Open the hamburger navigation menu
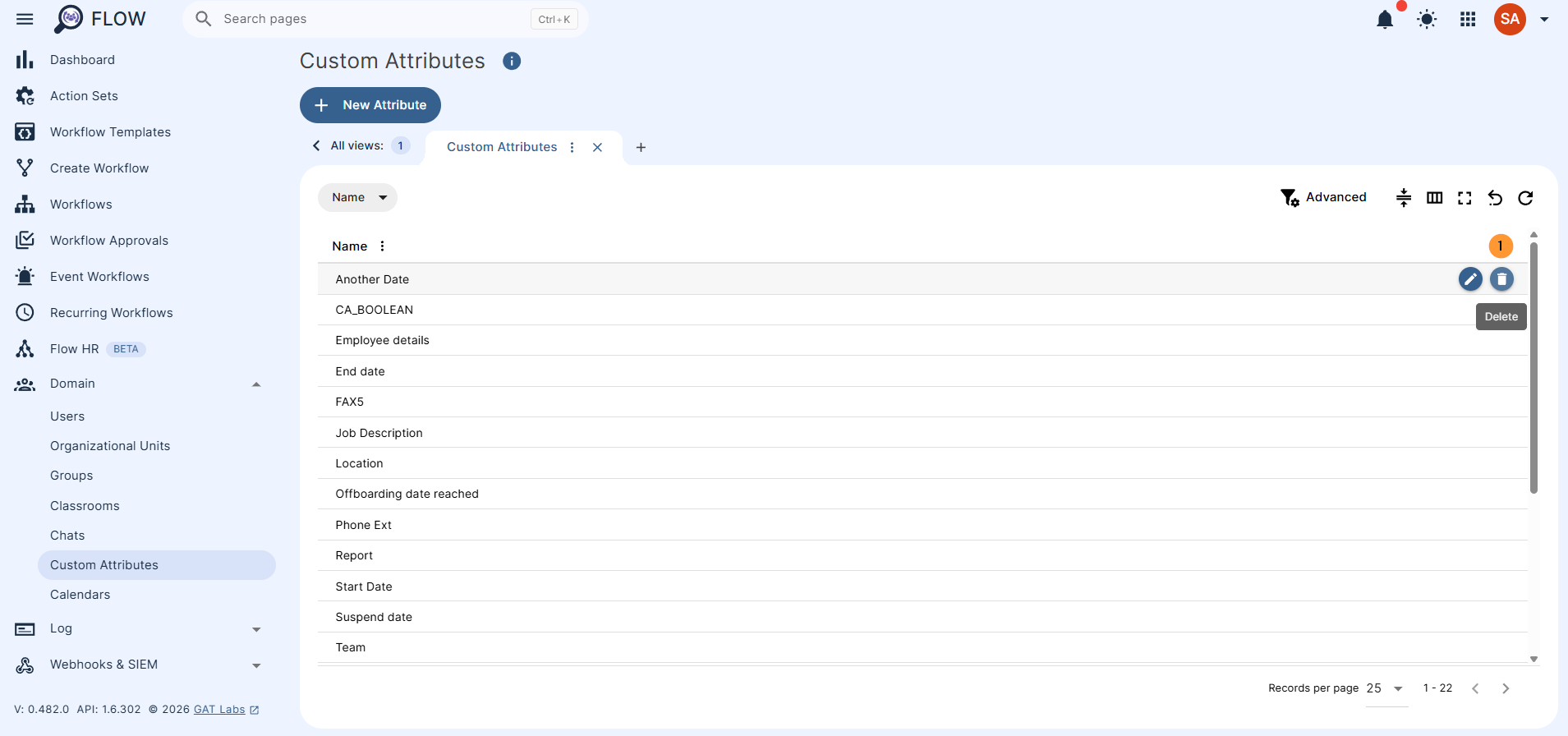The height and width of the screenshot is (736, 1568). click(x=25, y=19)
